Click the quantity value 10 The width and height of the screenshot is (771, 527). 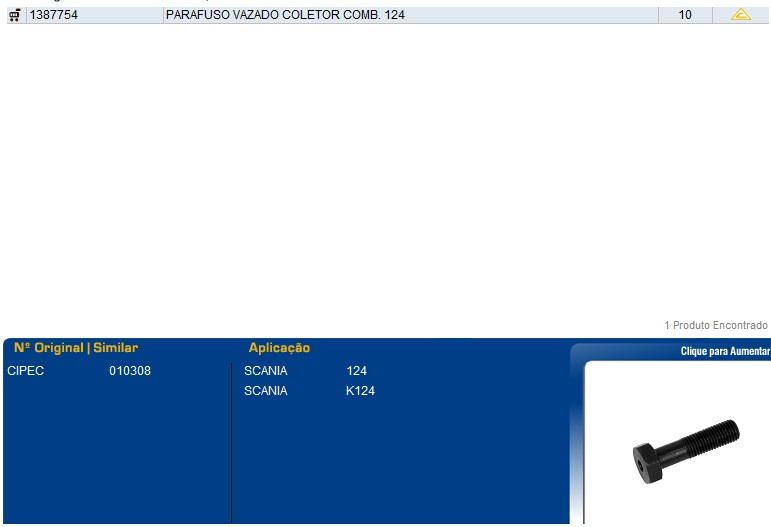click(x=684, y=15)
